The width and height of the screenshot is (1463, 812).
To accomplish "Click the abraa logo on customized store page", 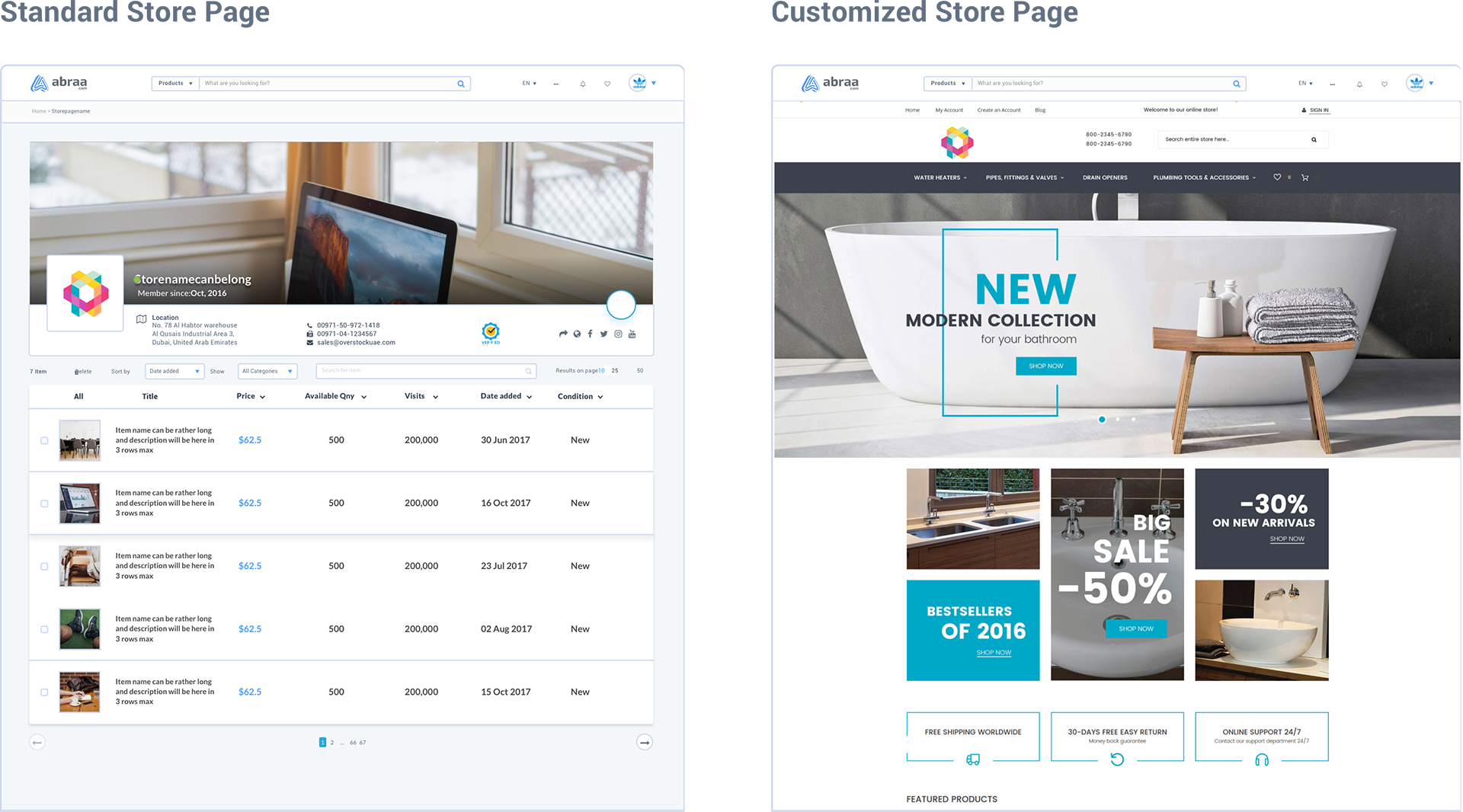I will pos(830,83).
